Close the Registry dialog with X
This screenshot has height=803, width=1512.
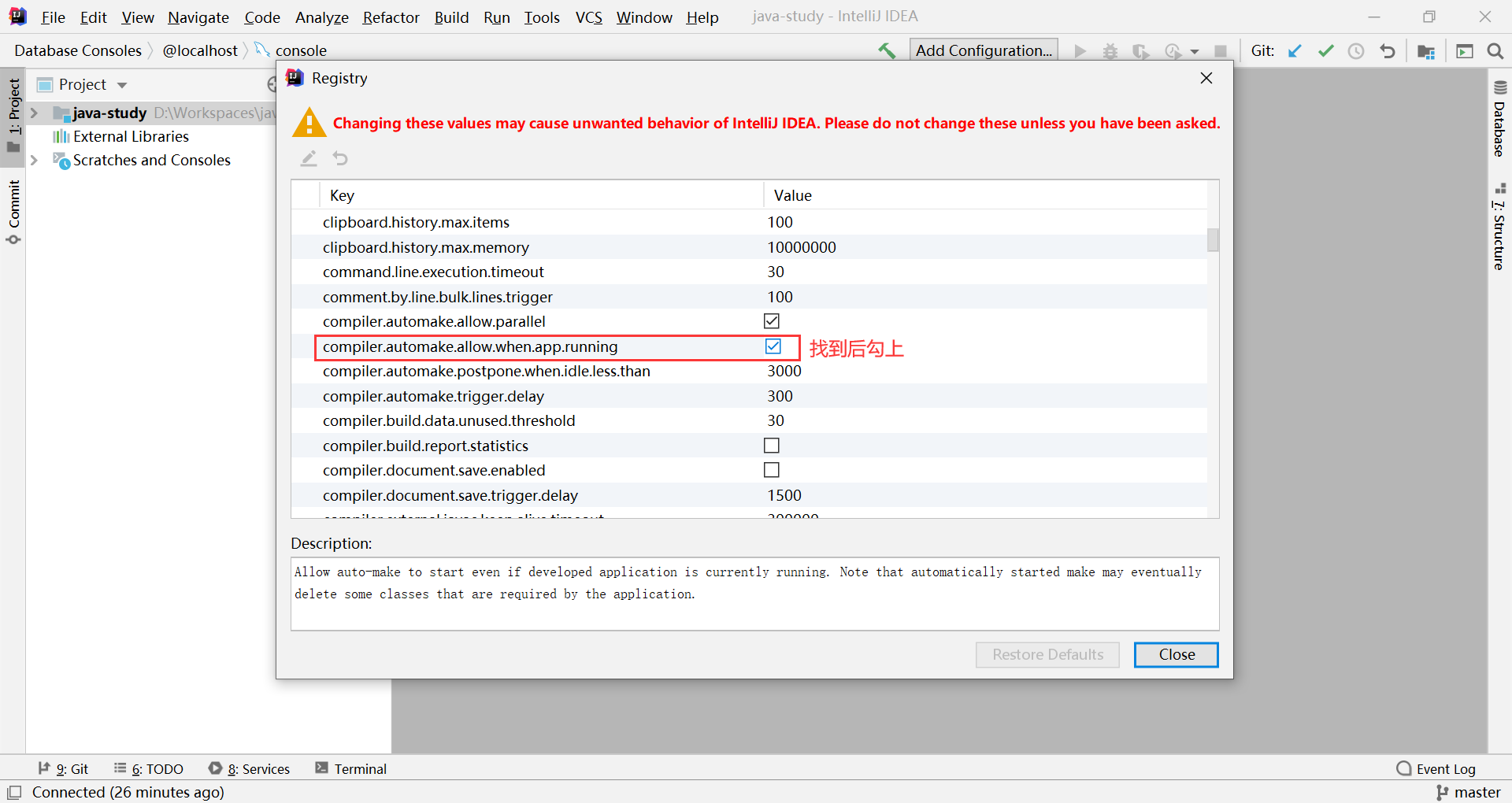tap(1206, 78)
